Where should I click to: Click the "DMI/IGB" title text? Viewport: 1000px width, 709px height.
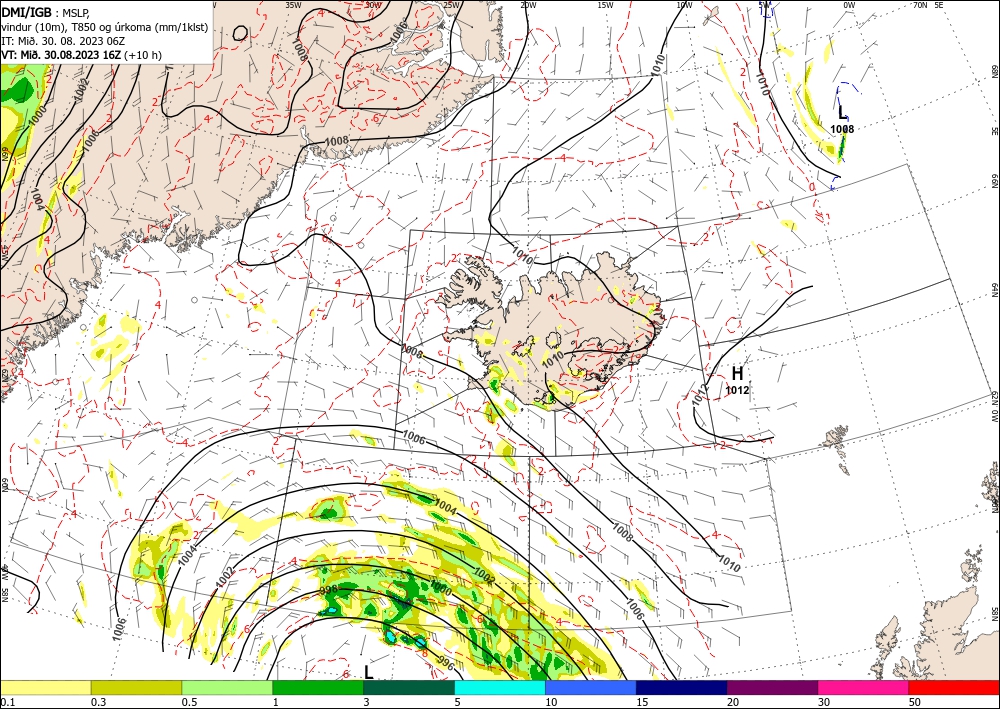(26, 11)
